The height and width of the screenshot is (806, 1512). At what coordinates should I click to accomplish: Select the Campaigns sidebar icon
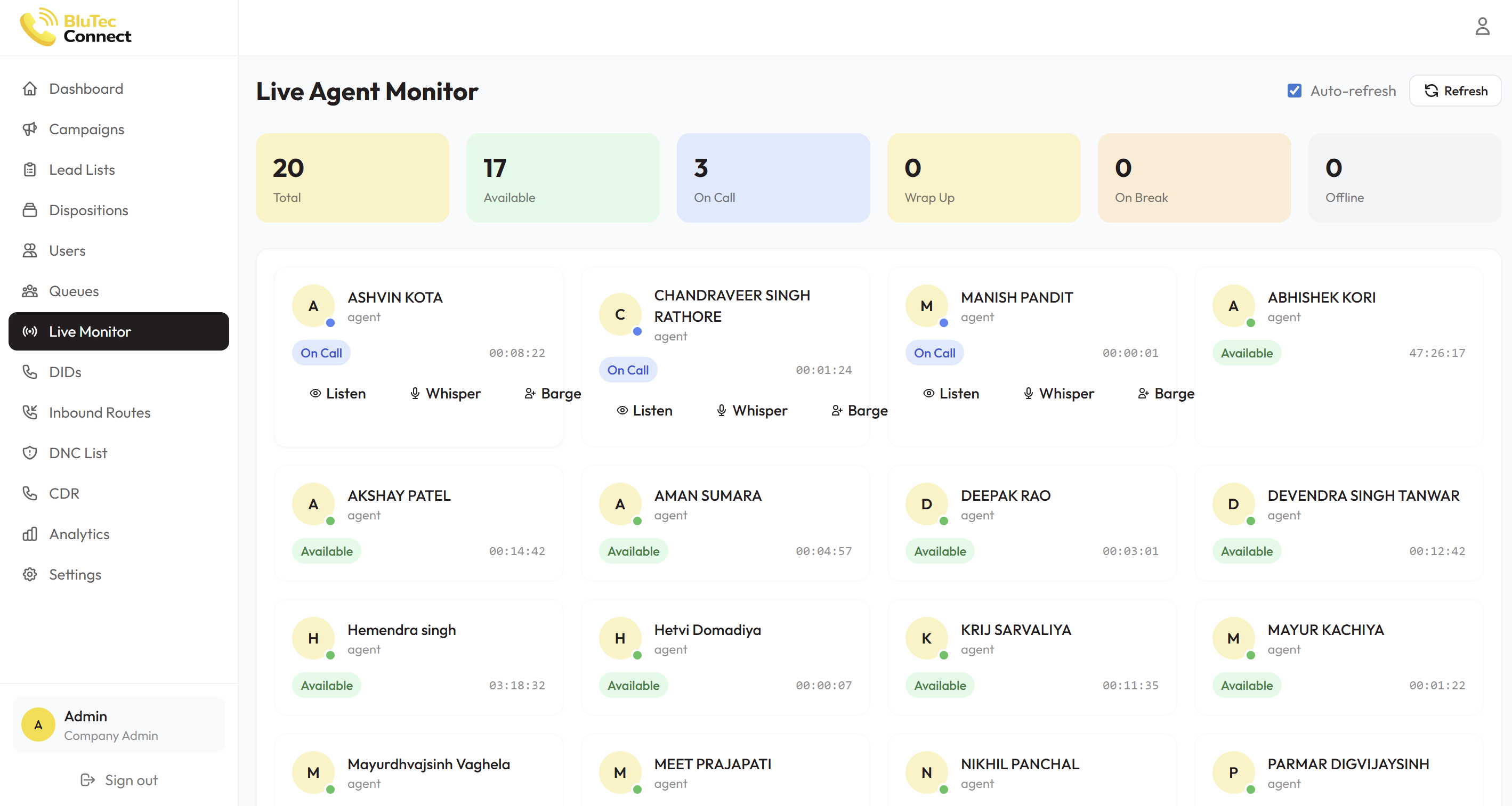coord(30,128)
